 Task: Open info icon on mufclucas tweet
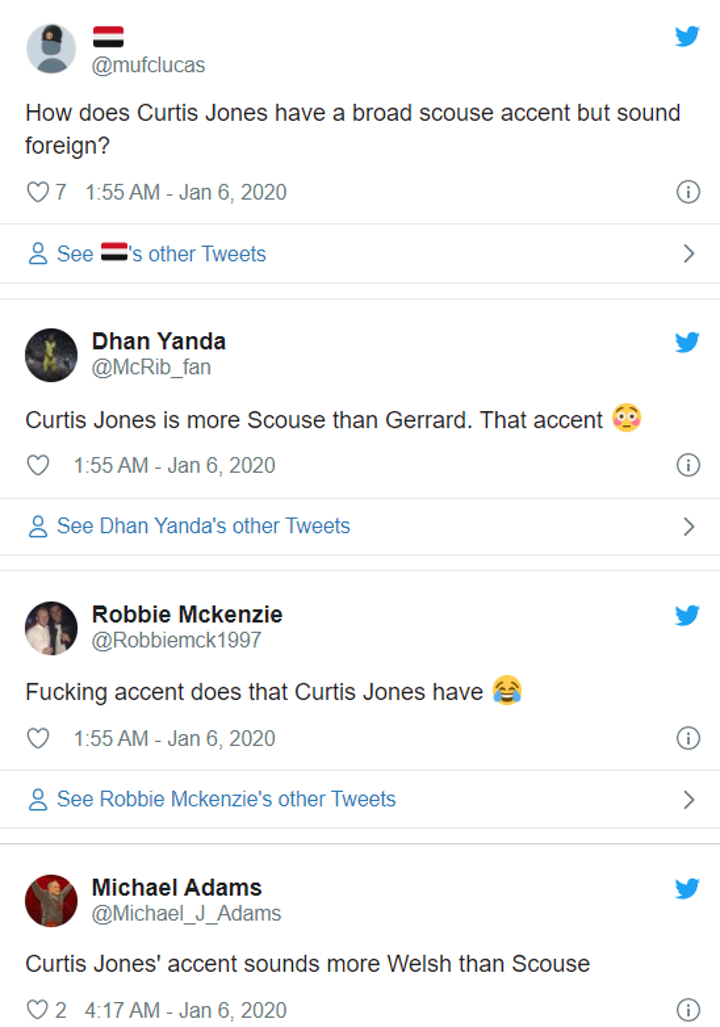tap(688, 192)
